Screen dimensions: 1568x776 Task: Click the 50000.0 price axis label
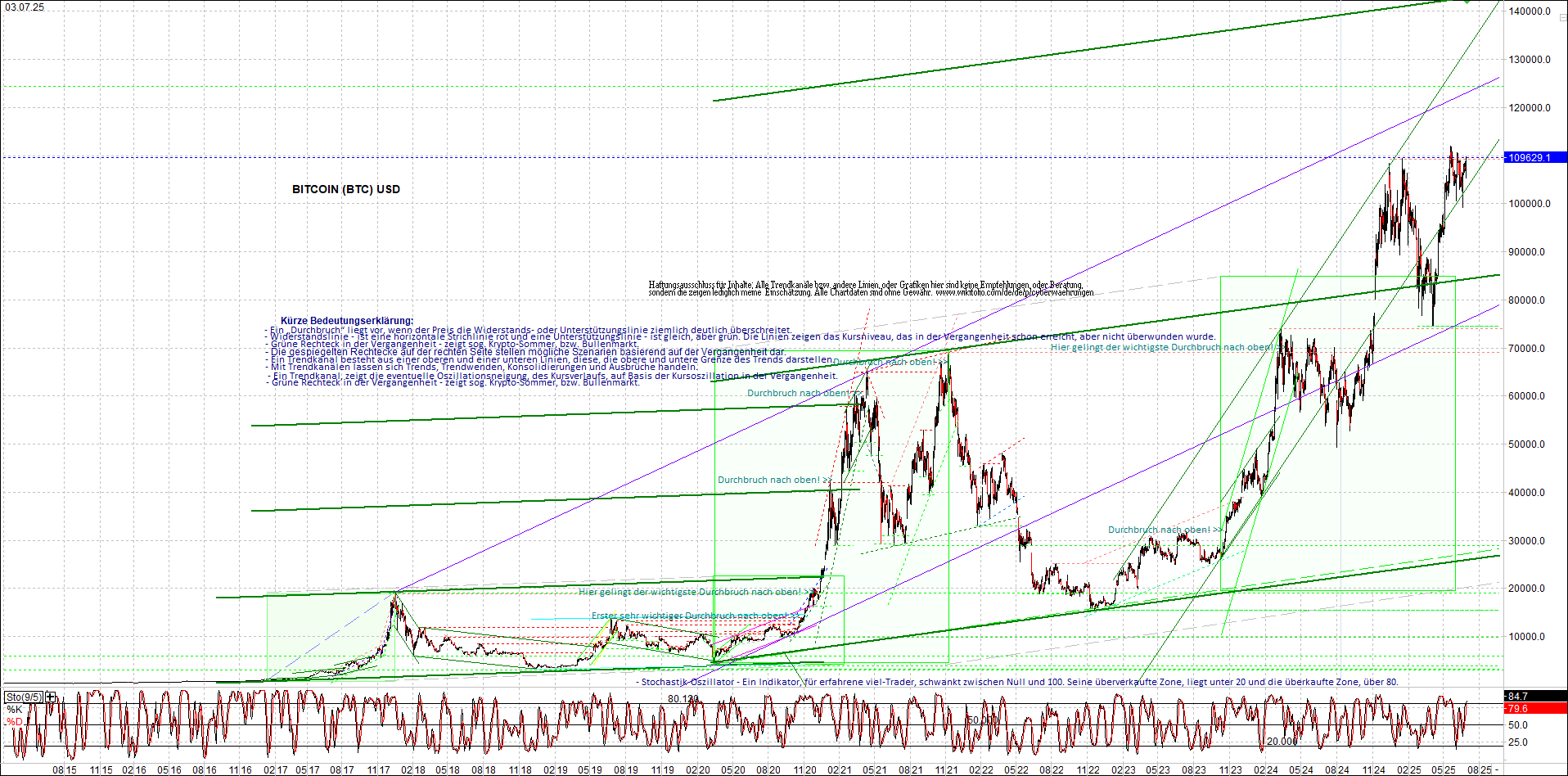tap(1527, 444)
